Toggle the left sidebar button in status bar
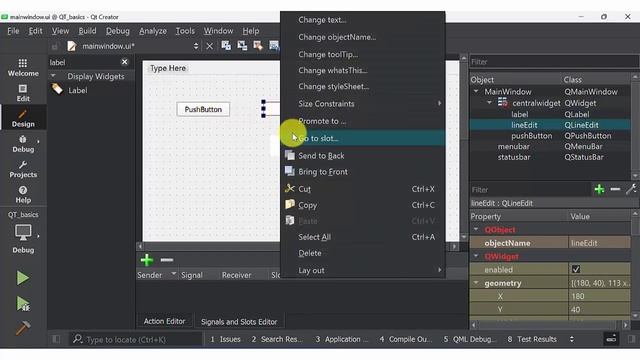The width and height of the screenshot is (640, 360). click(x=56, y=339)
